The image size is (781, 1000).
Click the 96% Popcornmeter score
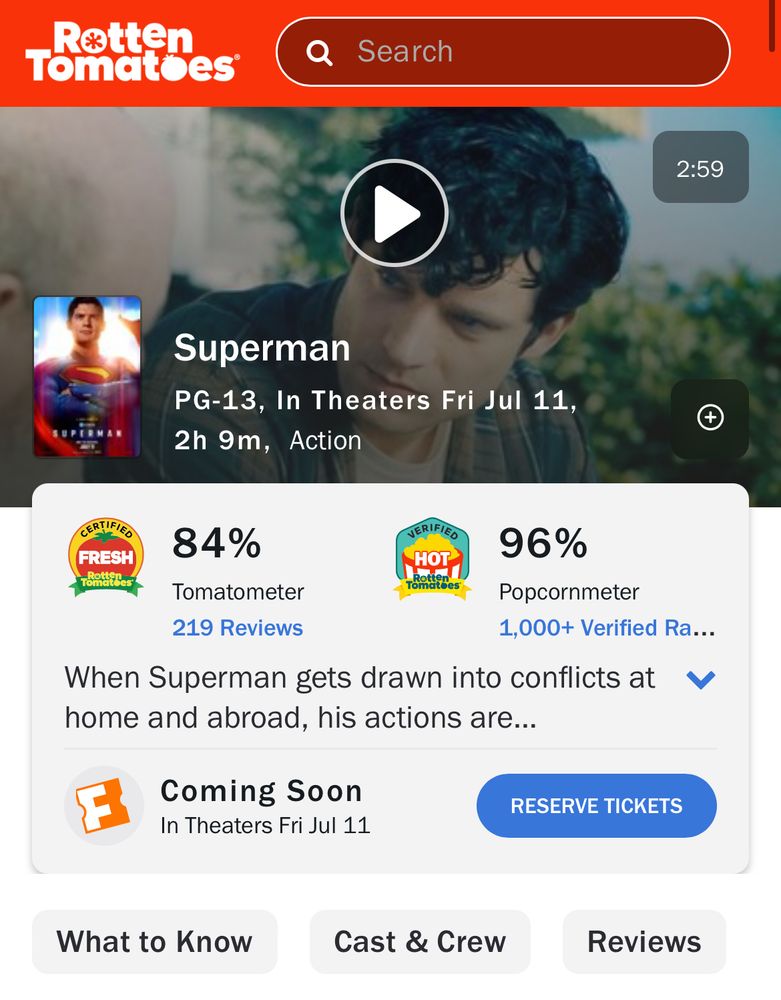[543, 544]
